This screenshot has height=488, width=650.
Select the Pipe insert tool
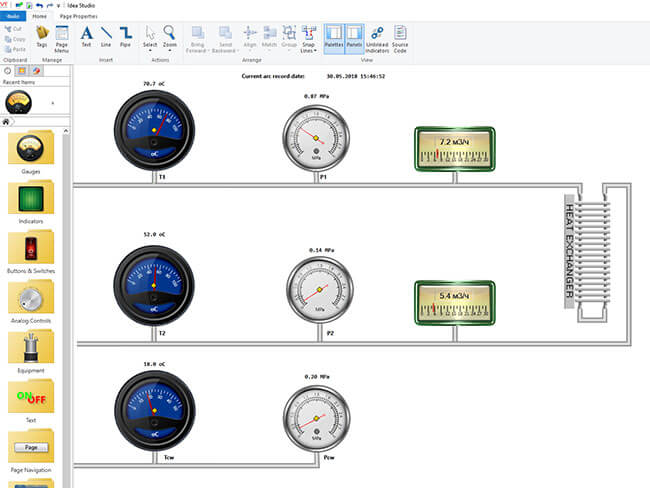click(x=125, y=36)
